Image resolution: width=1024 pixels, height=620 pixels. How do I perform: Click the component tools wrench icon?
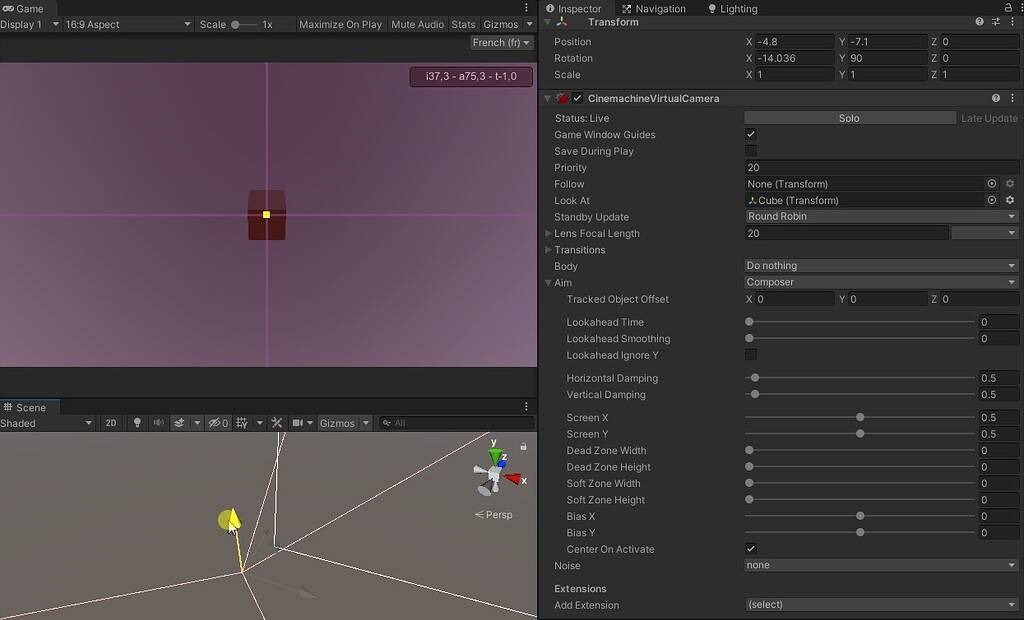click(276, 422)
